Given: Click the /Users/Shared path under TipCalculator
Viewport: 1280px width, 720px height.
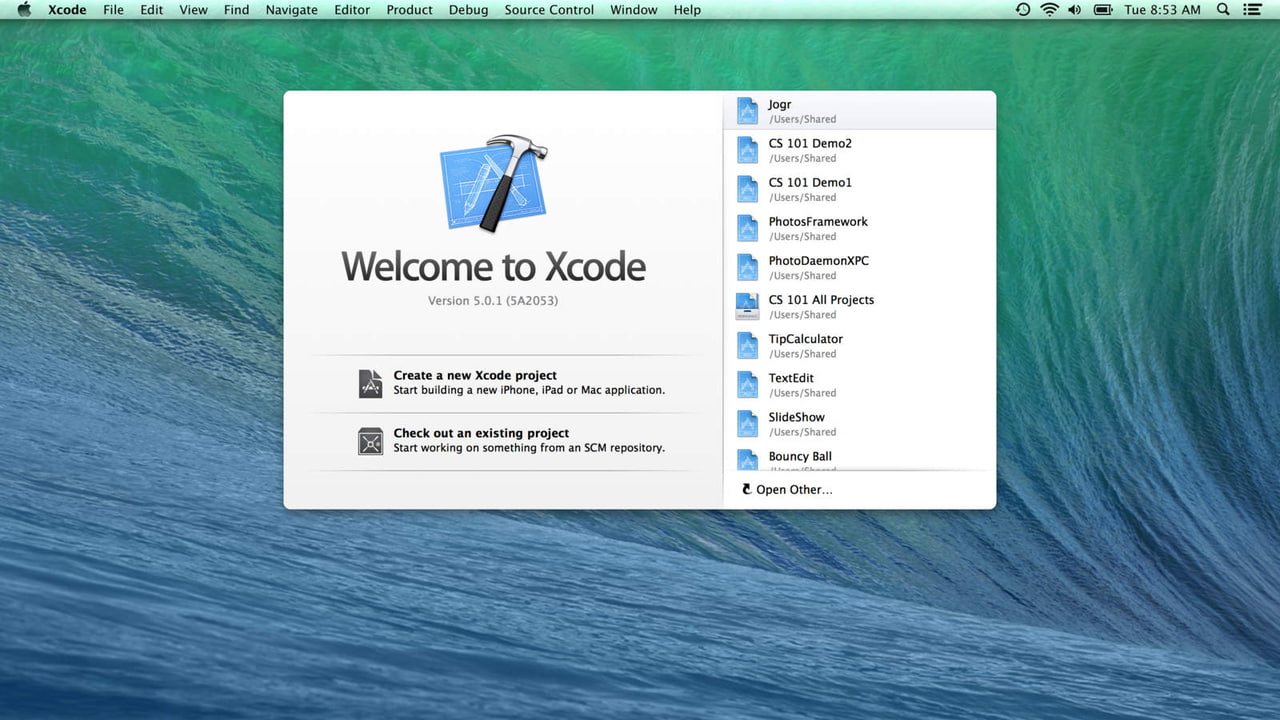Looking at the screenshot, I should [802, 354].
